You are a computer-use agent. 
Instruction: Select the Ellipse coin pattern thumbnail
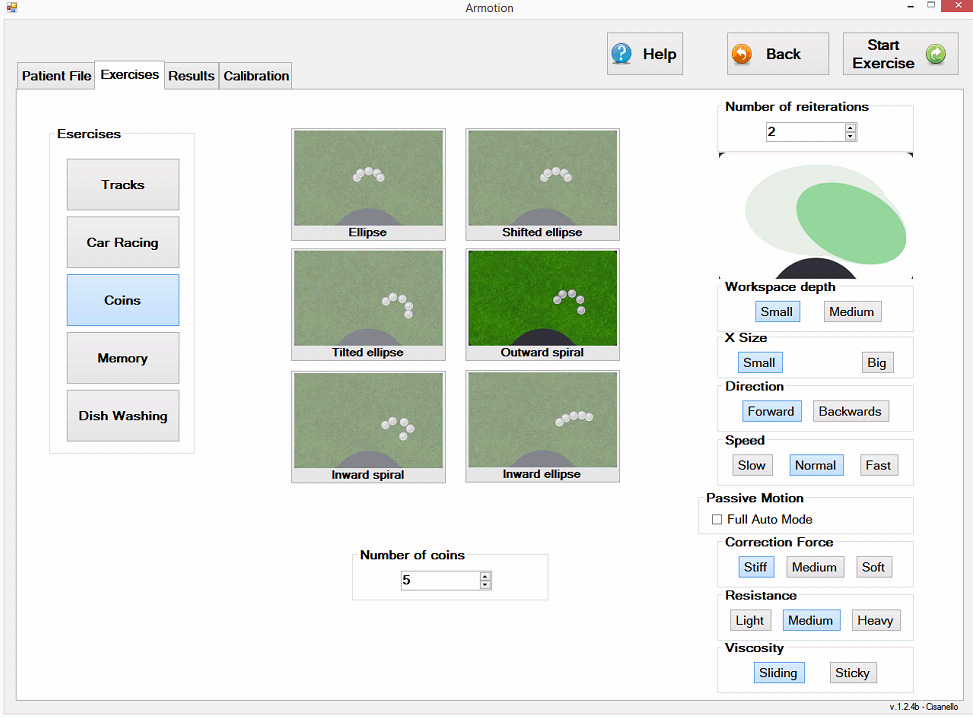click(368, 184)
